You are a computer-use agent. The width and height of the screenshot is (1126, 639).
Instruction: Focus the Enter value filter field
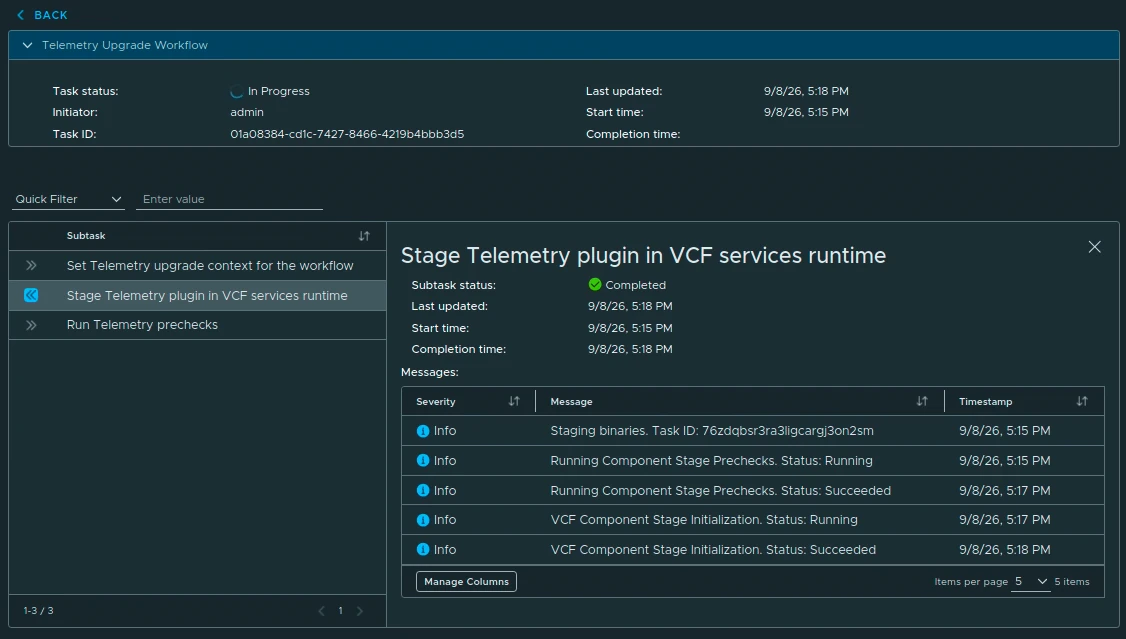tap(229, 200)
